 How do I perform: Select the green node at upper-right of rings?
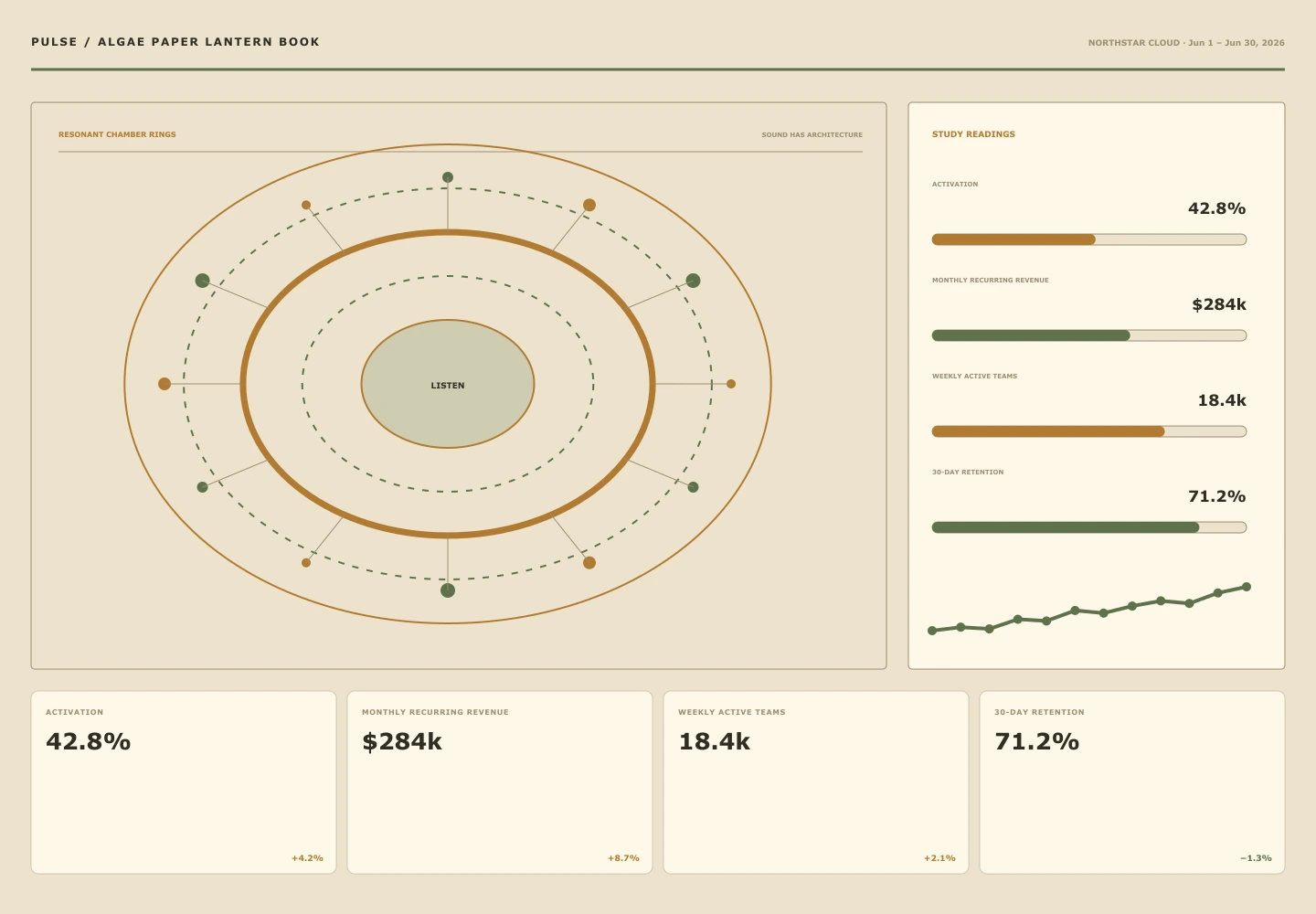click(693, 281)
